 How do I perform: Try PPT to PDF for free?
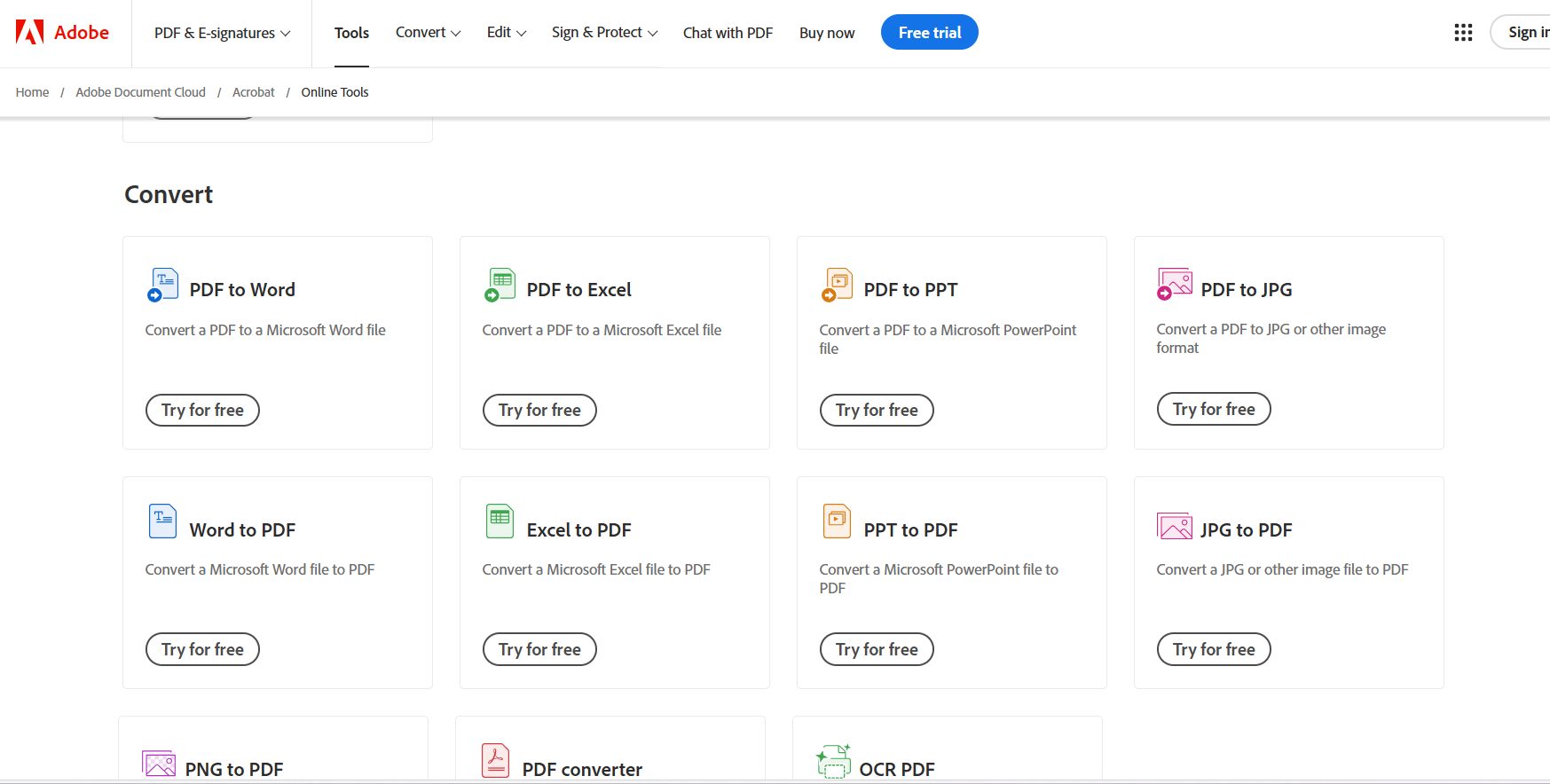[x=877, y=649]
